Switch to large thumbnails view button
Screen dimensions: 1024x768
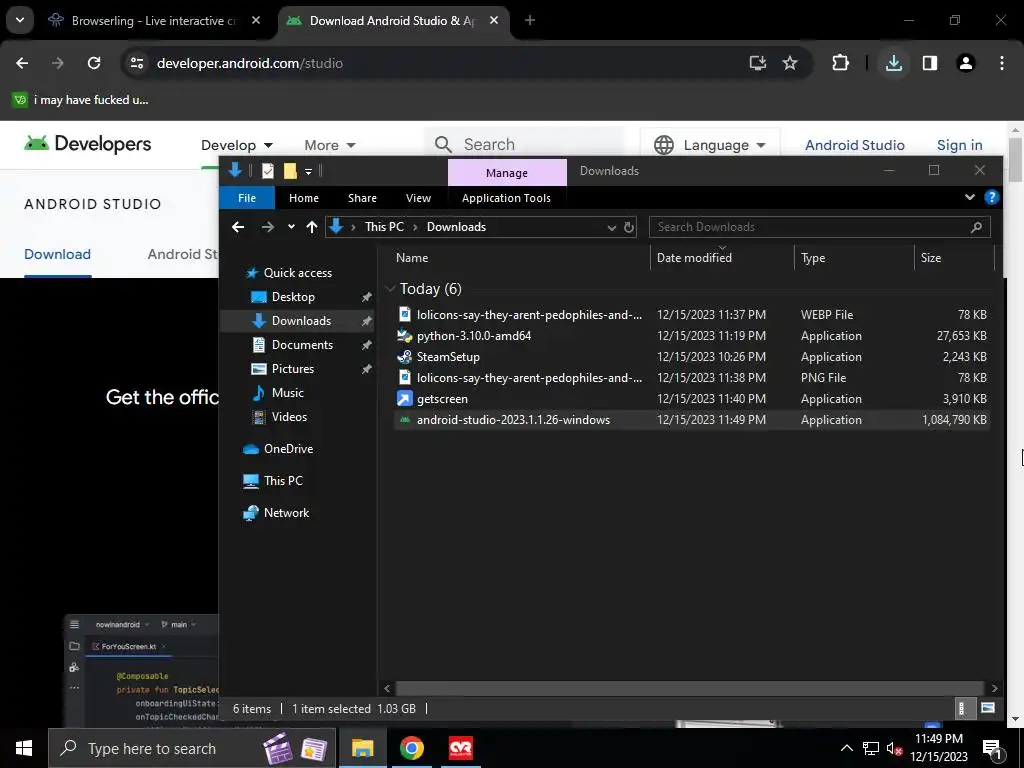(x=988, y=708)
